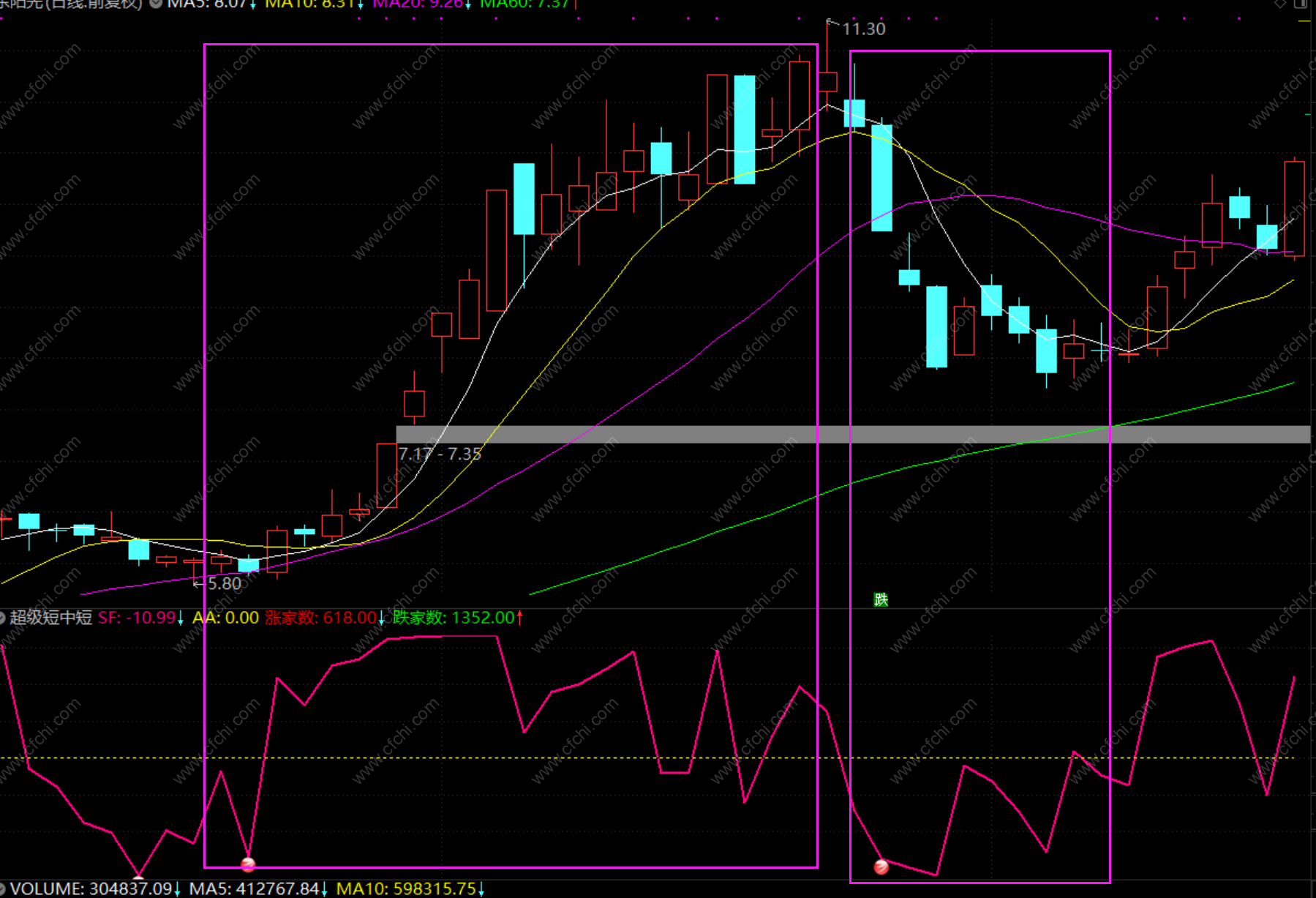The width and height of the screenshot is (1316, 898).
Task: Select the 5.80 low price label
Action: click(224, 584)
